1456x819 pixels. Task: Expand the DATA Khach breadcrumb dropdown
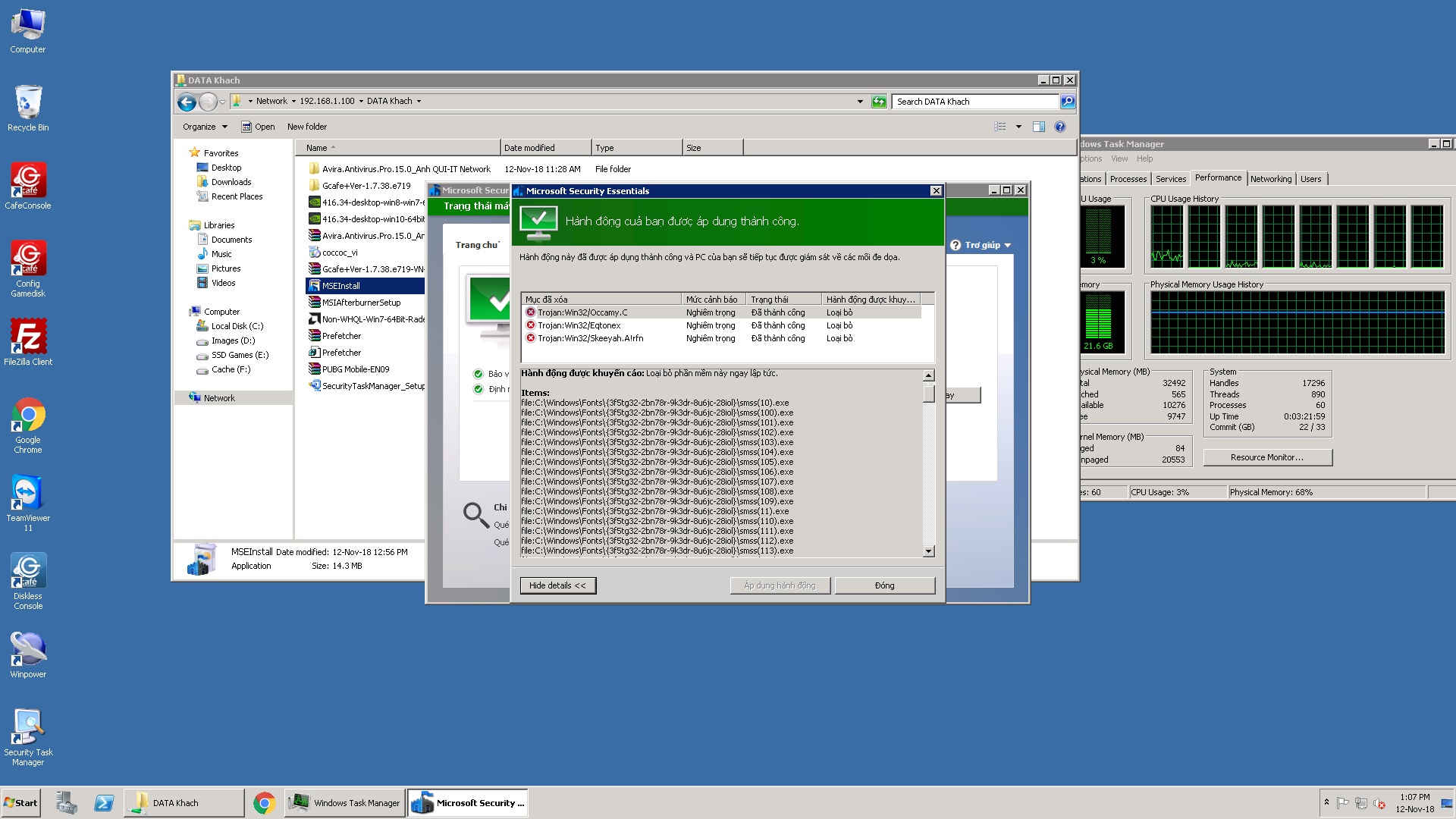point(419,102)
